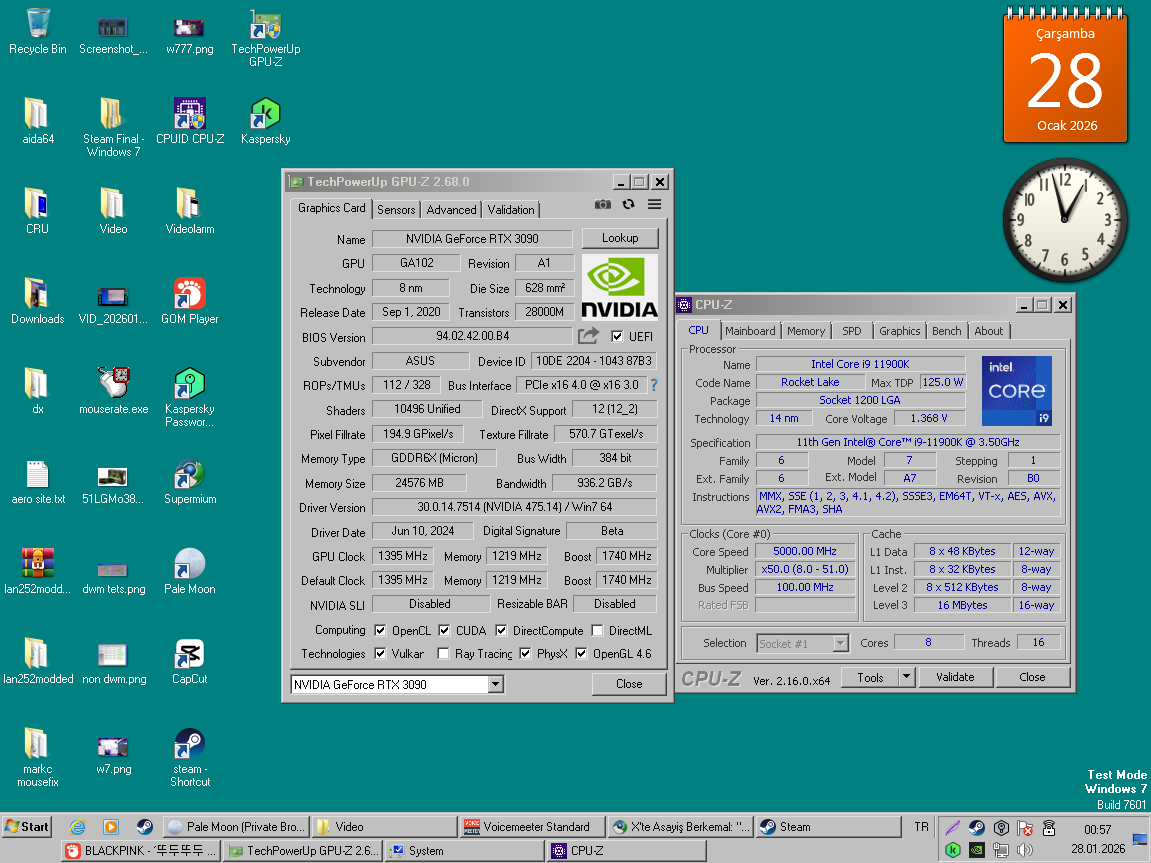
Task: Select the CapCut desktop icon
Action: (189, 662)
